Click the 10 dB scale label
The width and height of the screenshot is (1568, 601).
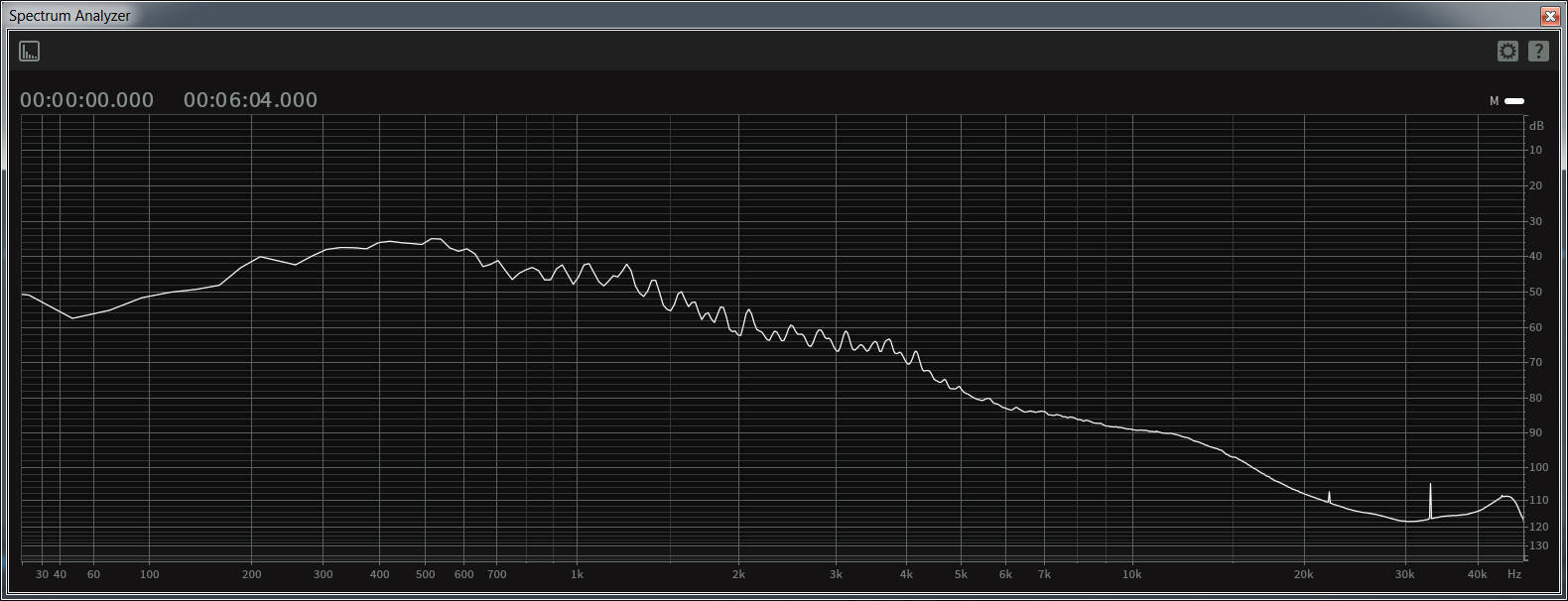[1535, 150]
